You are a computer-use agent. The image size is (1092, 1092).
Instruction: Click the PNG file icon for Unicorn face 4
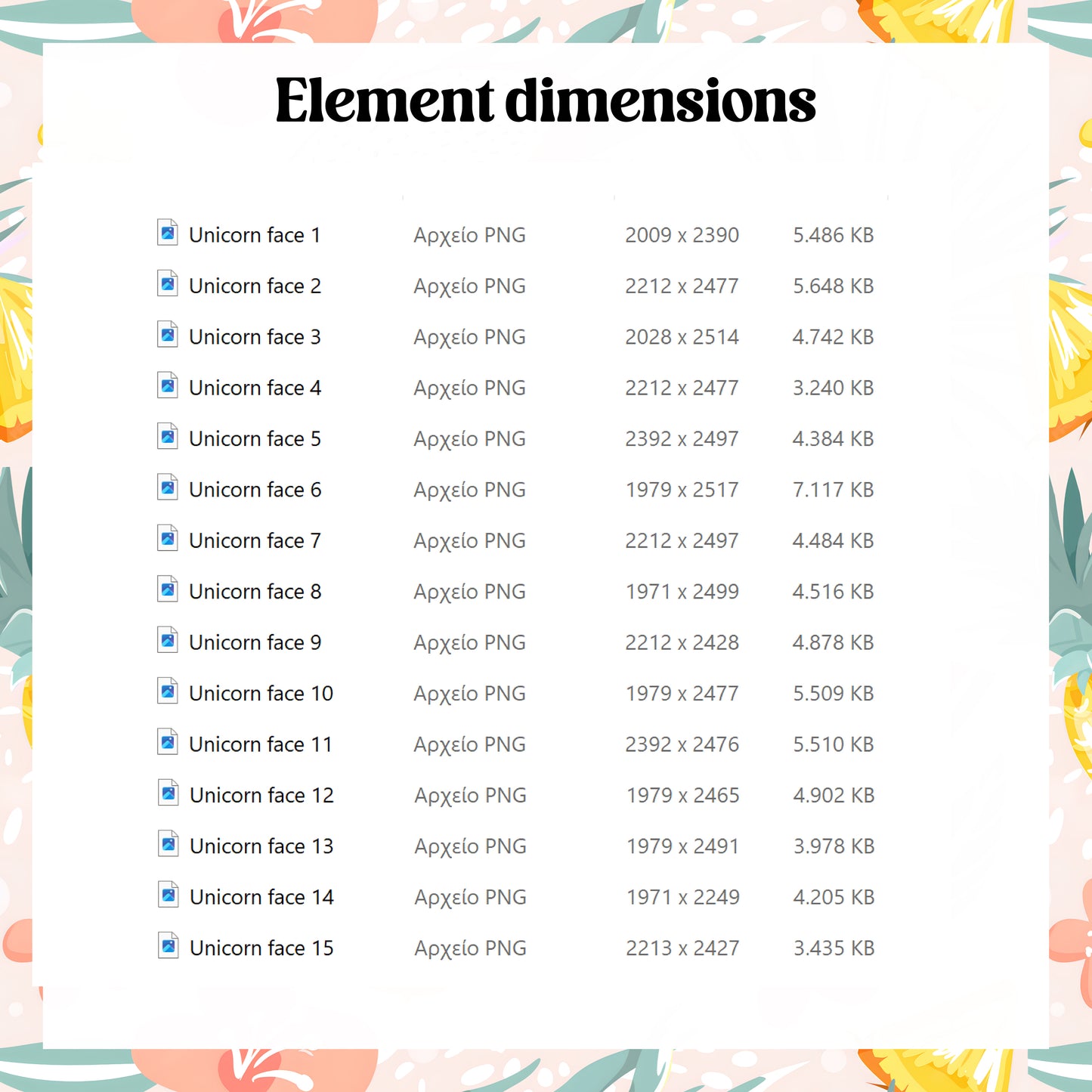click(x=168, y=385)
